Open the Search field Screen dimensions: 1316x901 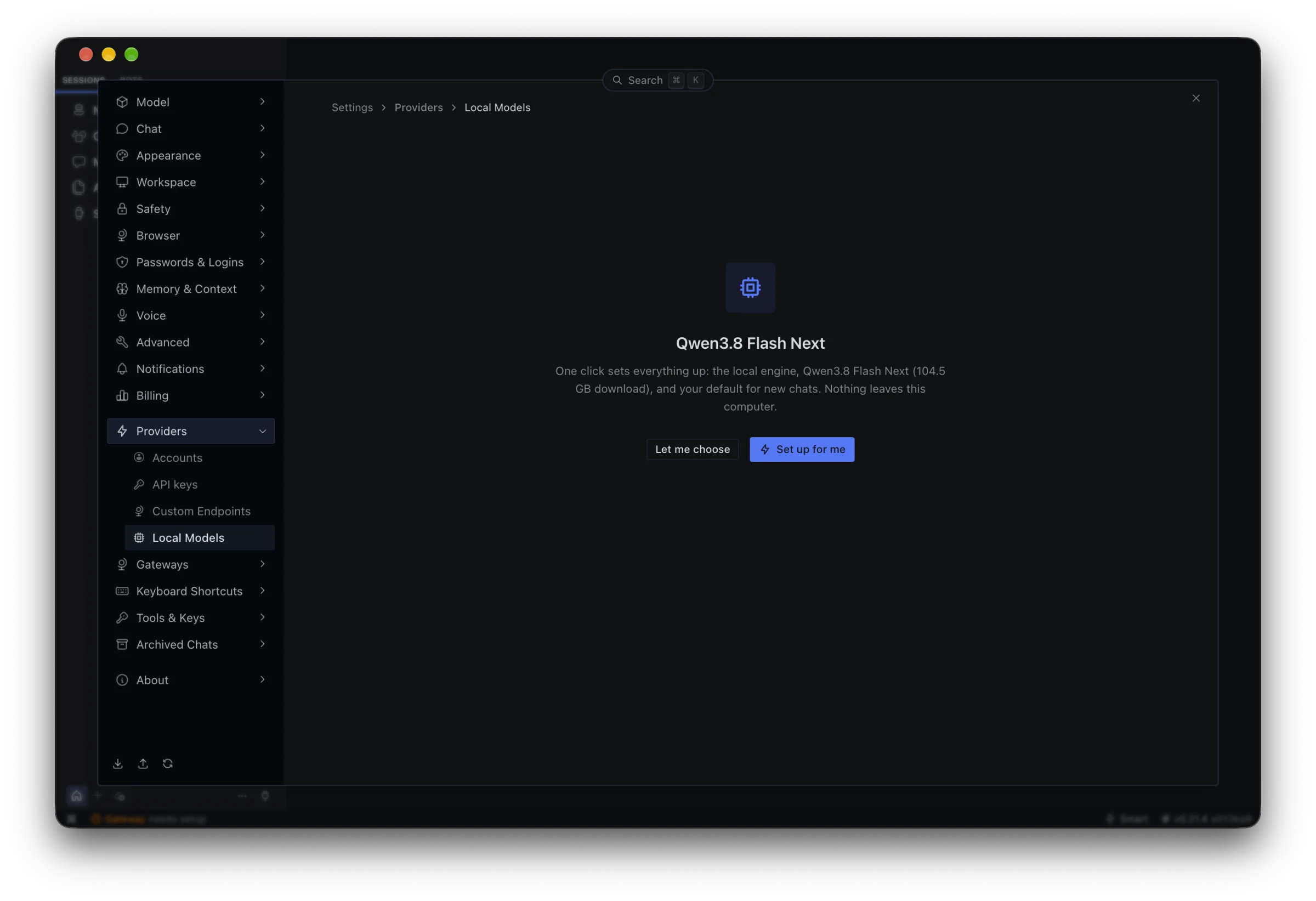click(x=657, y=81)
